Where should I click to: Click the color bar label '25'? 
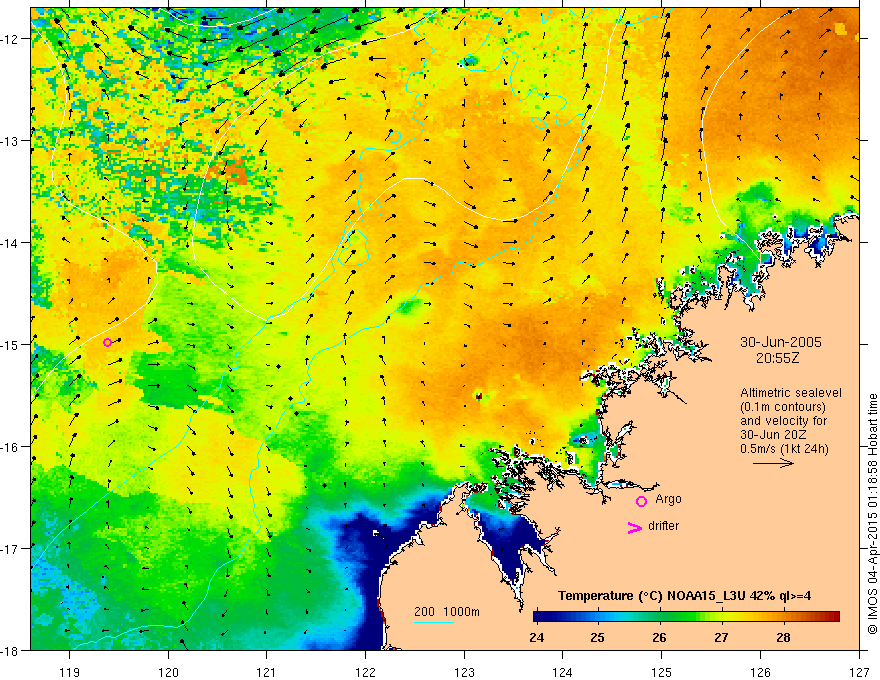tap(598, 637)
